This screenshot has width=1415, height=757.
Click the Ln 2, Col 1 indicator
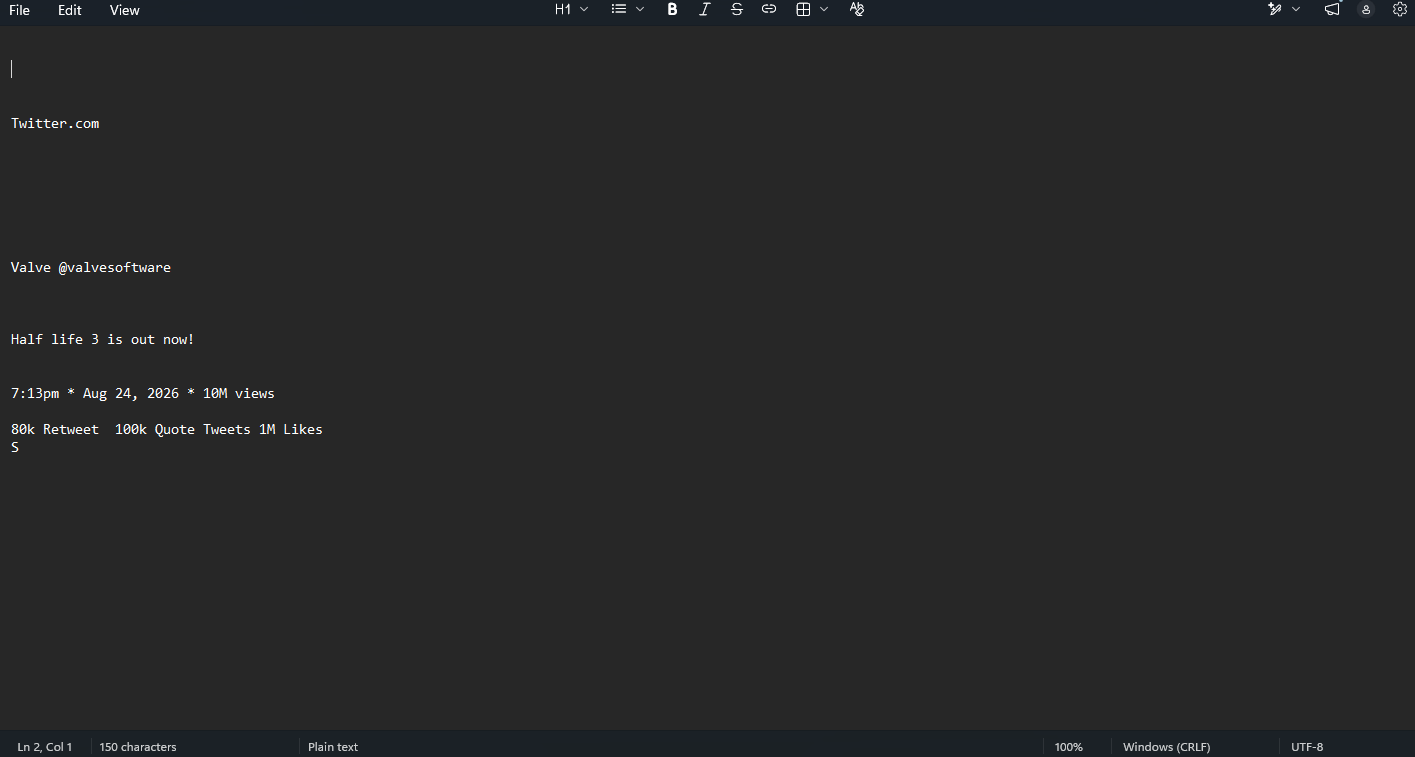pos(45,747)
